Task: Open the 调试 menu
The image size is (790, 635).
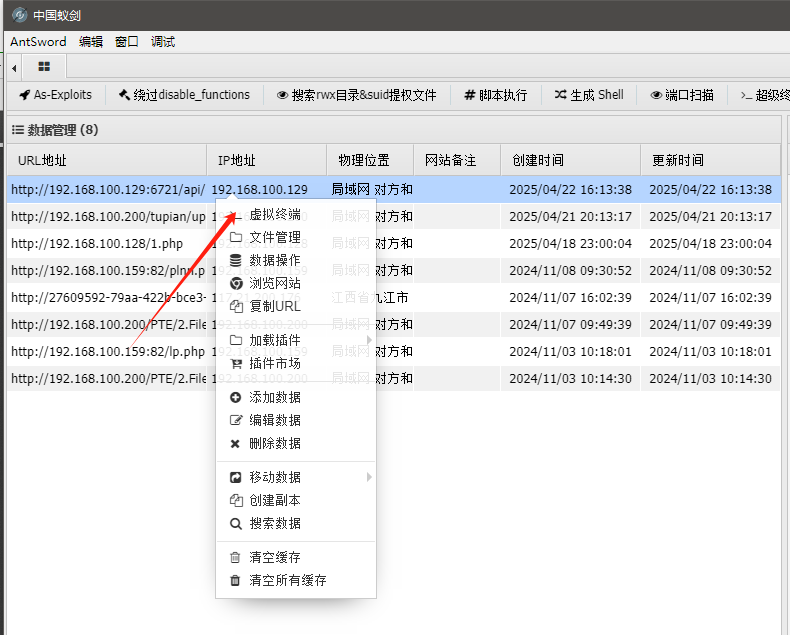Action: pos(163,42)
